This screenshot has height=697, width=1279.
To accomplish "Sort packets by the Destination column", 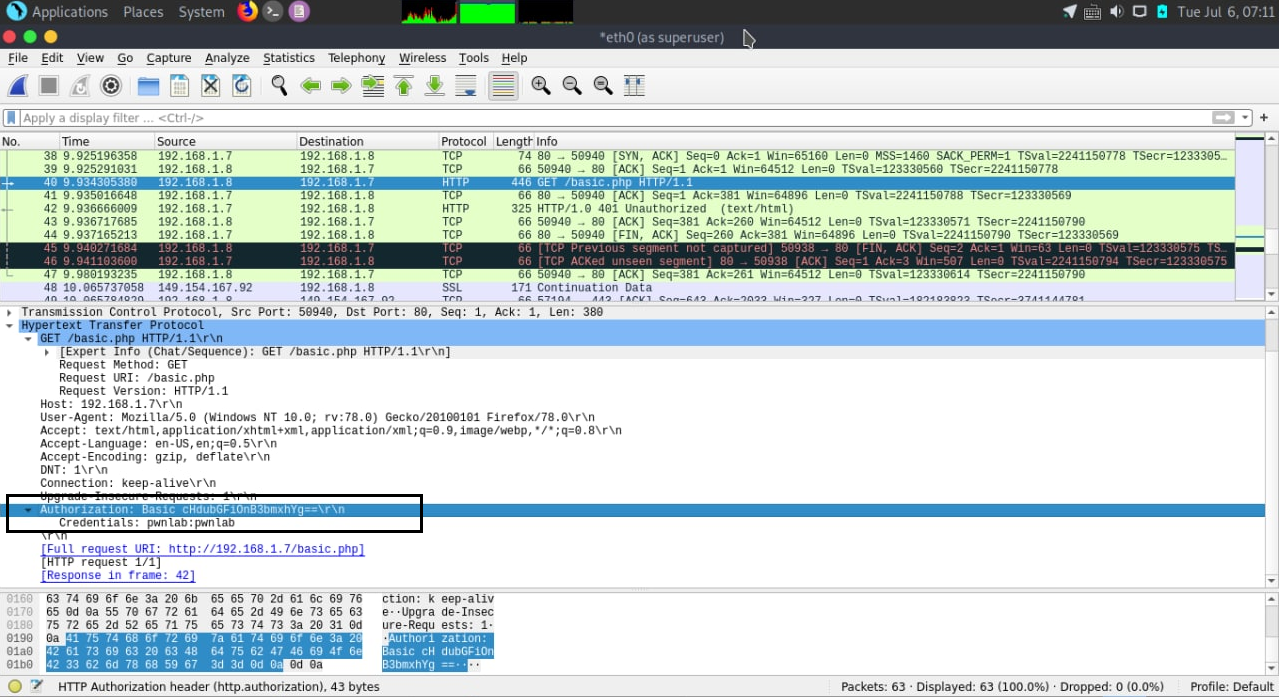I will coord(367,141).
